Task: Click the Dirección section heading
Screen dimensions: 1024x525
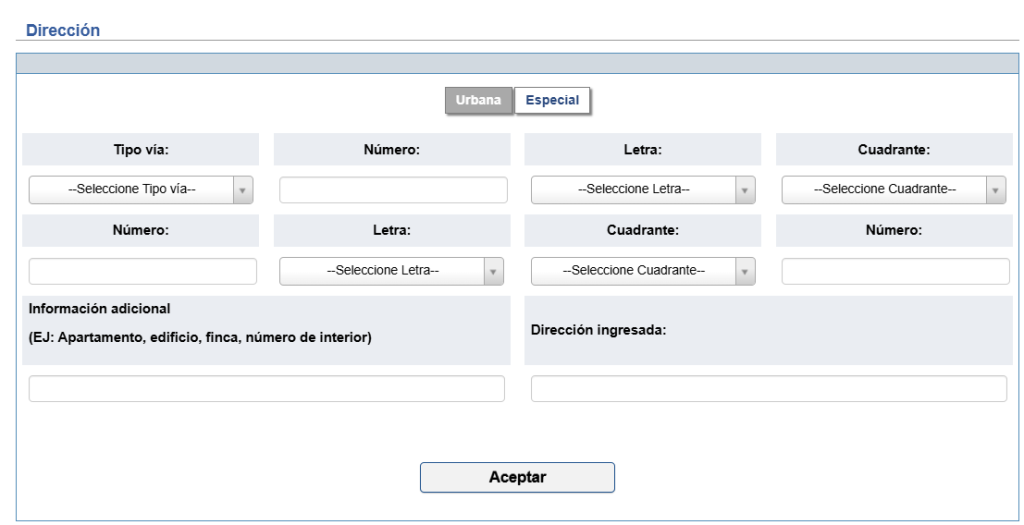Action: pos(63,30)
